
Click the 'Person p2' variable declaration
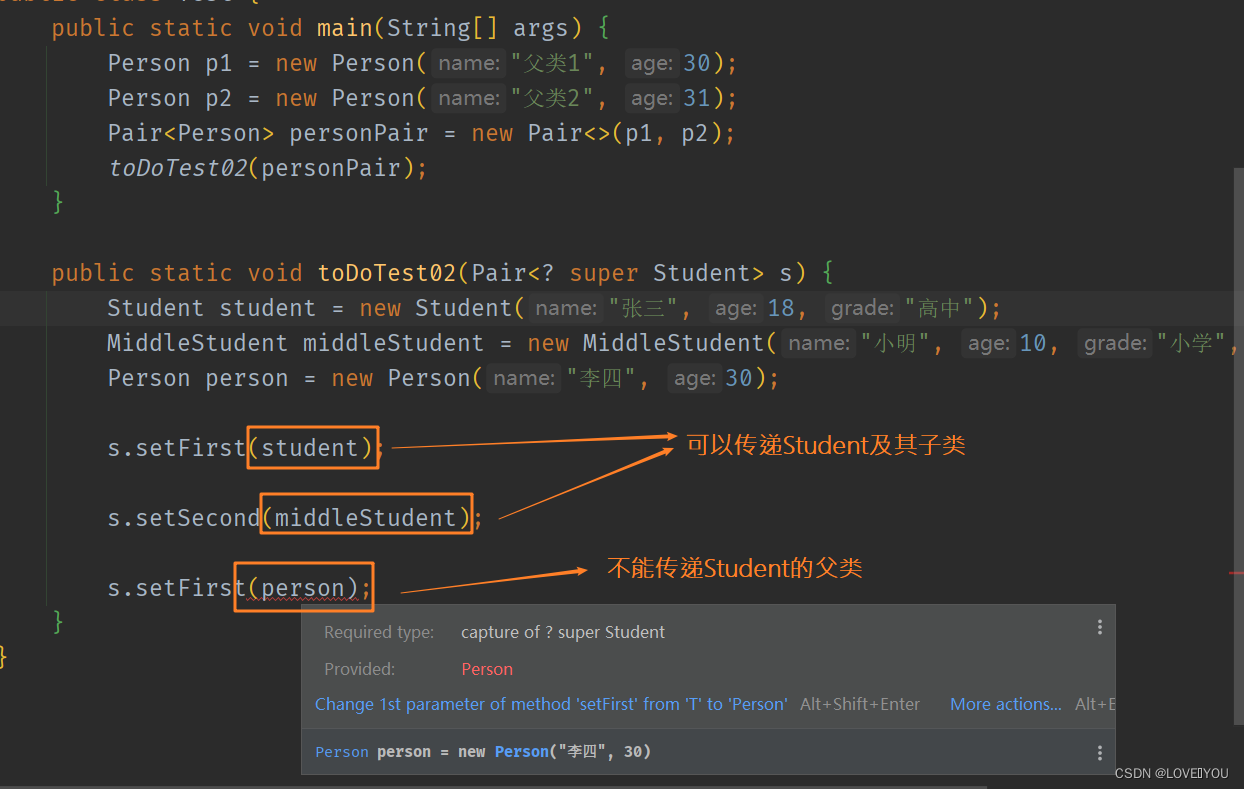pyautogui.click(x=170, y=98)
